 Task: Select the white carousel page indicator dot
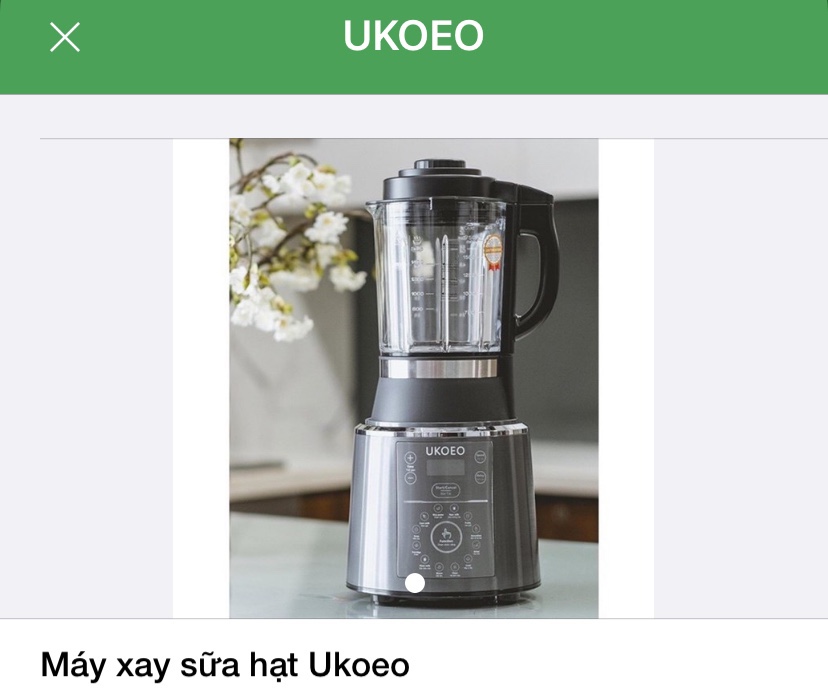click(x=416, y=584)
